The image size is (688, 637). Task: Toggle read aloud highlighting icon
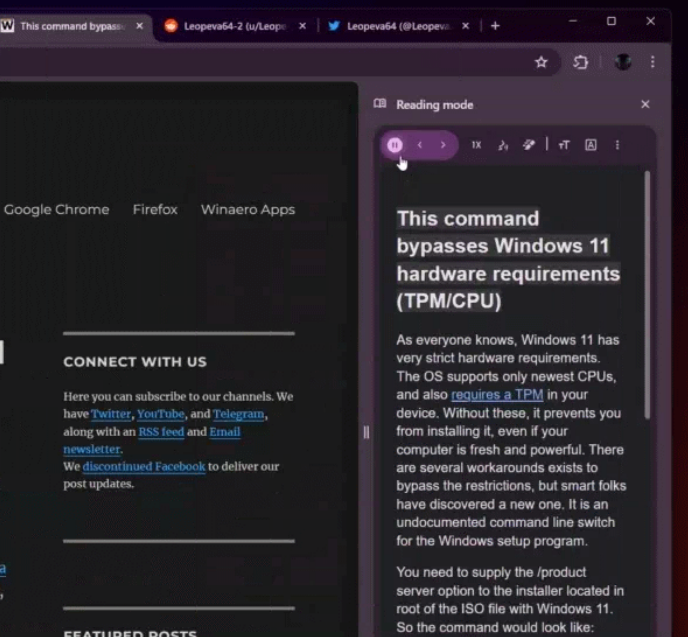click(x=529, y=144)
